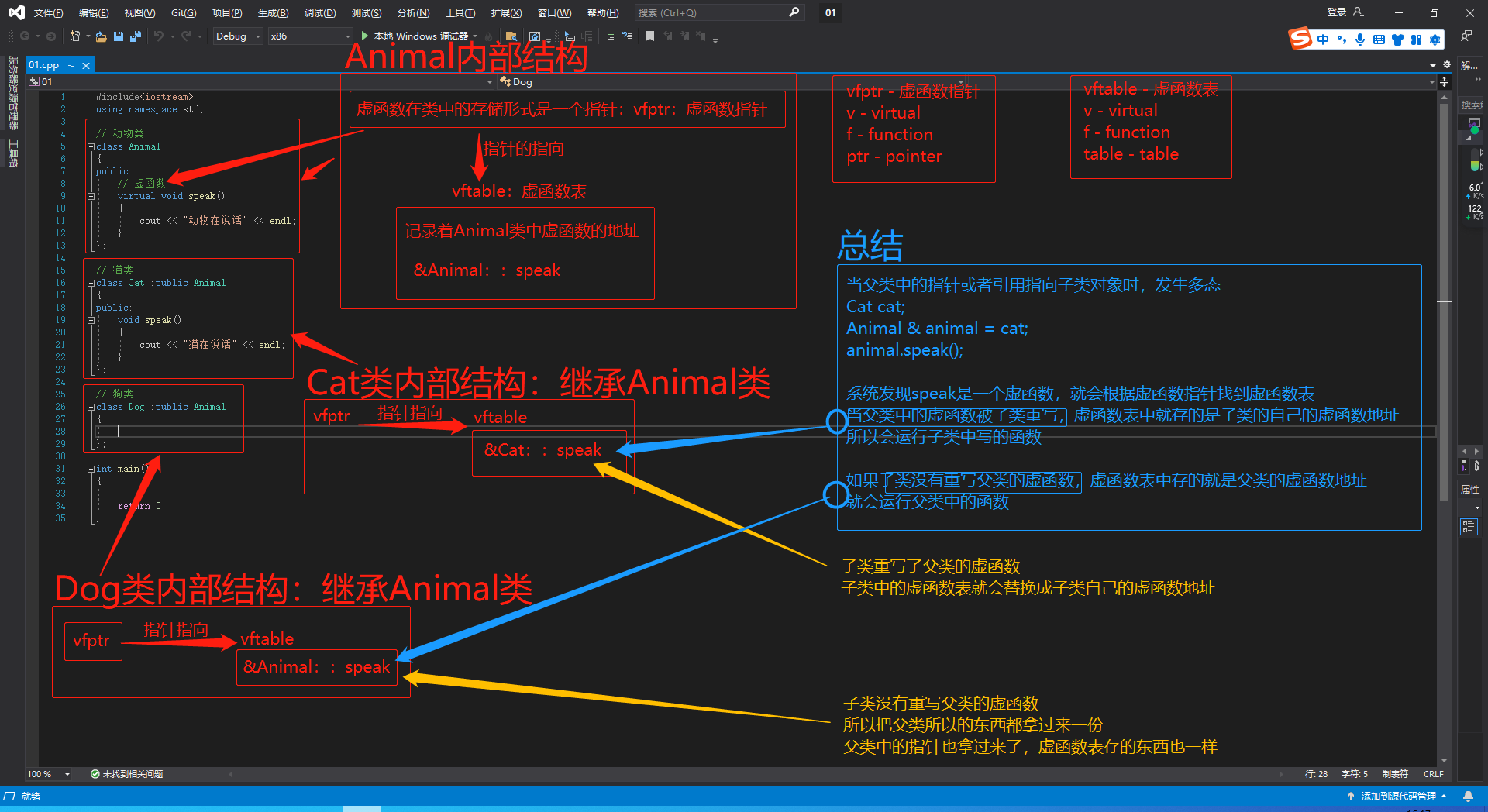Collapse the class Cat code block

point(91,283)
